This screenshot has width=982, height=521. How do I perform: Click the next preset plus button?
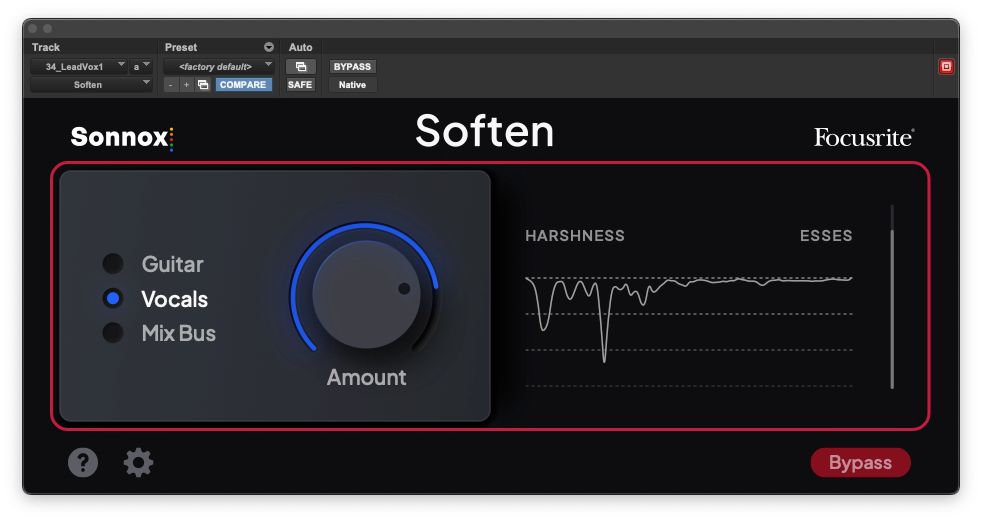[186, 85]
